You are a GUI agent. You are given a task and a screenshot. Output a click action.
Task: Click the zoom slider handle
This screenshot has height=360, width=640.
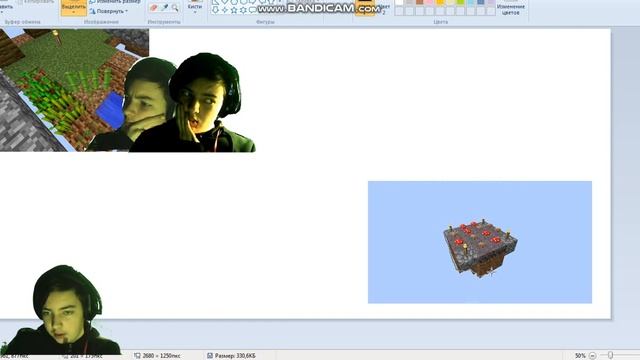tap(610, 356)
